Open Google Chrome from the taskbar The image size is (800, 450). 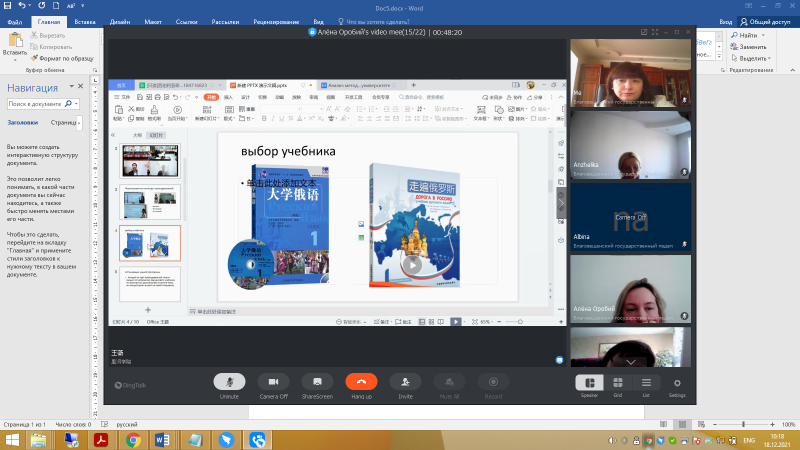[132, 439]
